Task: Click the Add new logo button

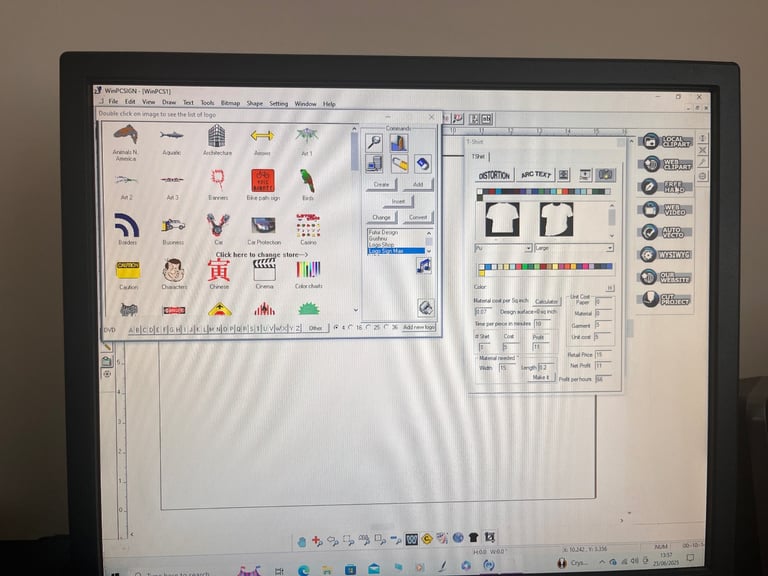Action: [419, 327]
